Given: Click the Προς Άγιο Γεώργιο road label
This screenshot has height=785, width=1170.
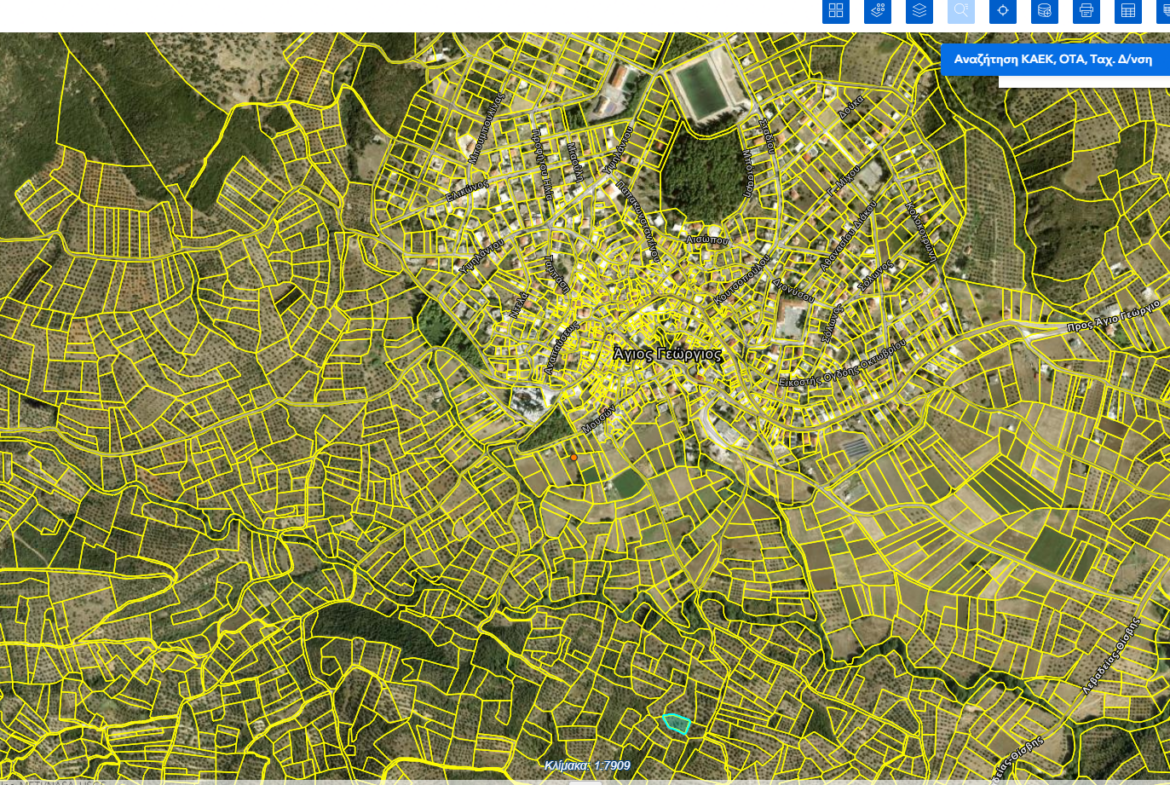Looking at the screenshot, I should coord(1113,317).
